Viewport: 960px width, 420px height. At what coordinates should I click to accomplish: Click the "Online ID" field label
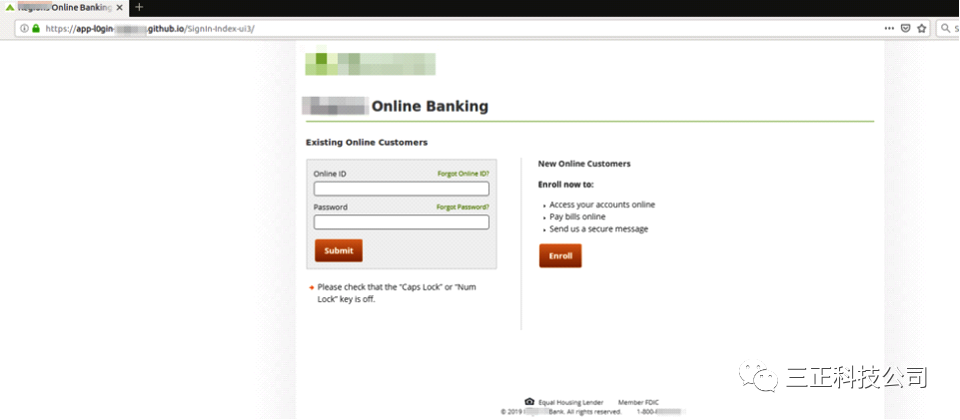tap(330, 174)
